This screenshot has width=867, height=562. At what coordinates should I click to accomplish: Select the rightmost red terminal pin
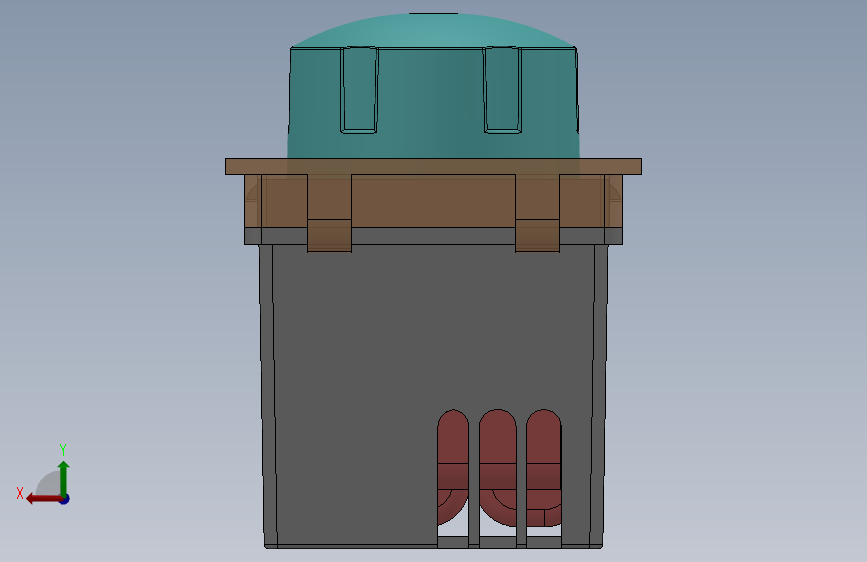[544, 467]
